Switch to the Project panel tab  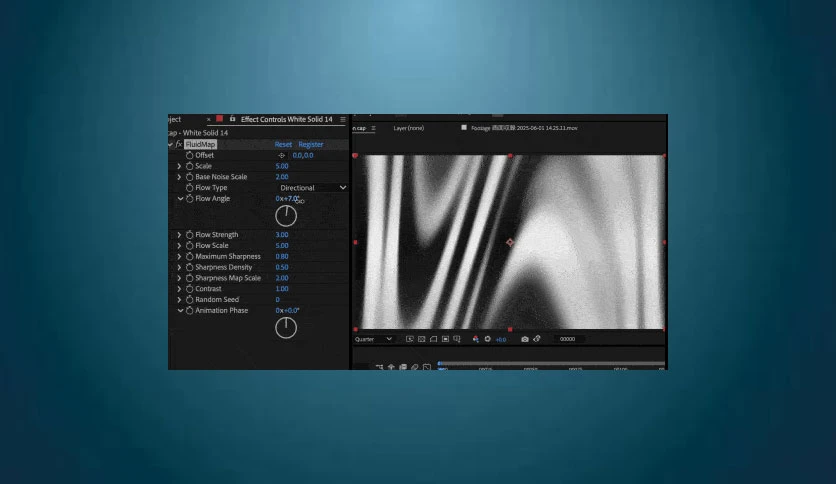point(175,119)
